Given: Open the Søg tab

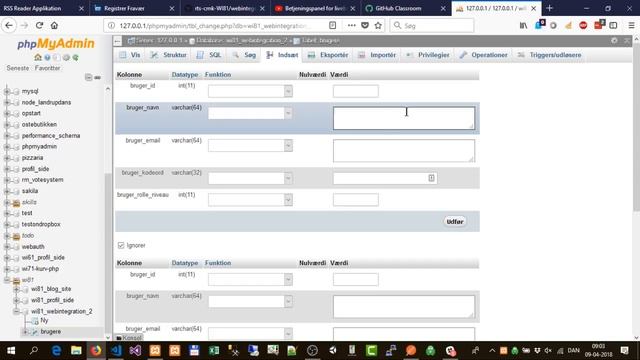Looking at the screenshot, I should [x=244, y=55].
